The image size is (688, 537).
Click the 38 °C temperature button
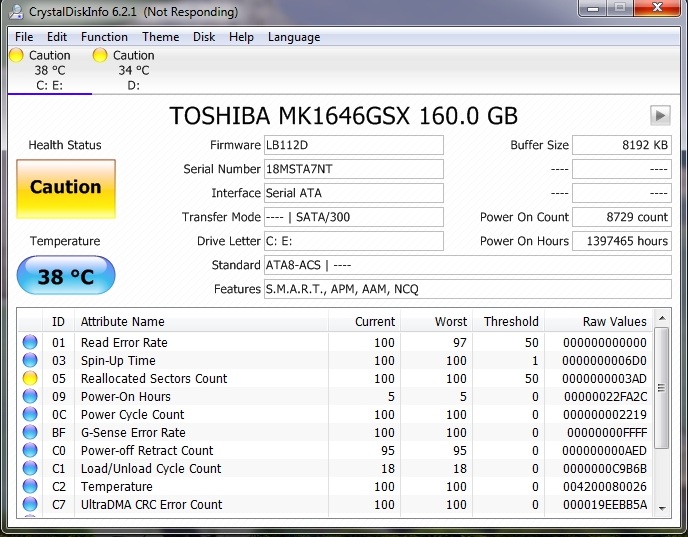pyautogui.click(x=66, y=276)
